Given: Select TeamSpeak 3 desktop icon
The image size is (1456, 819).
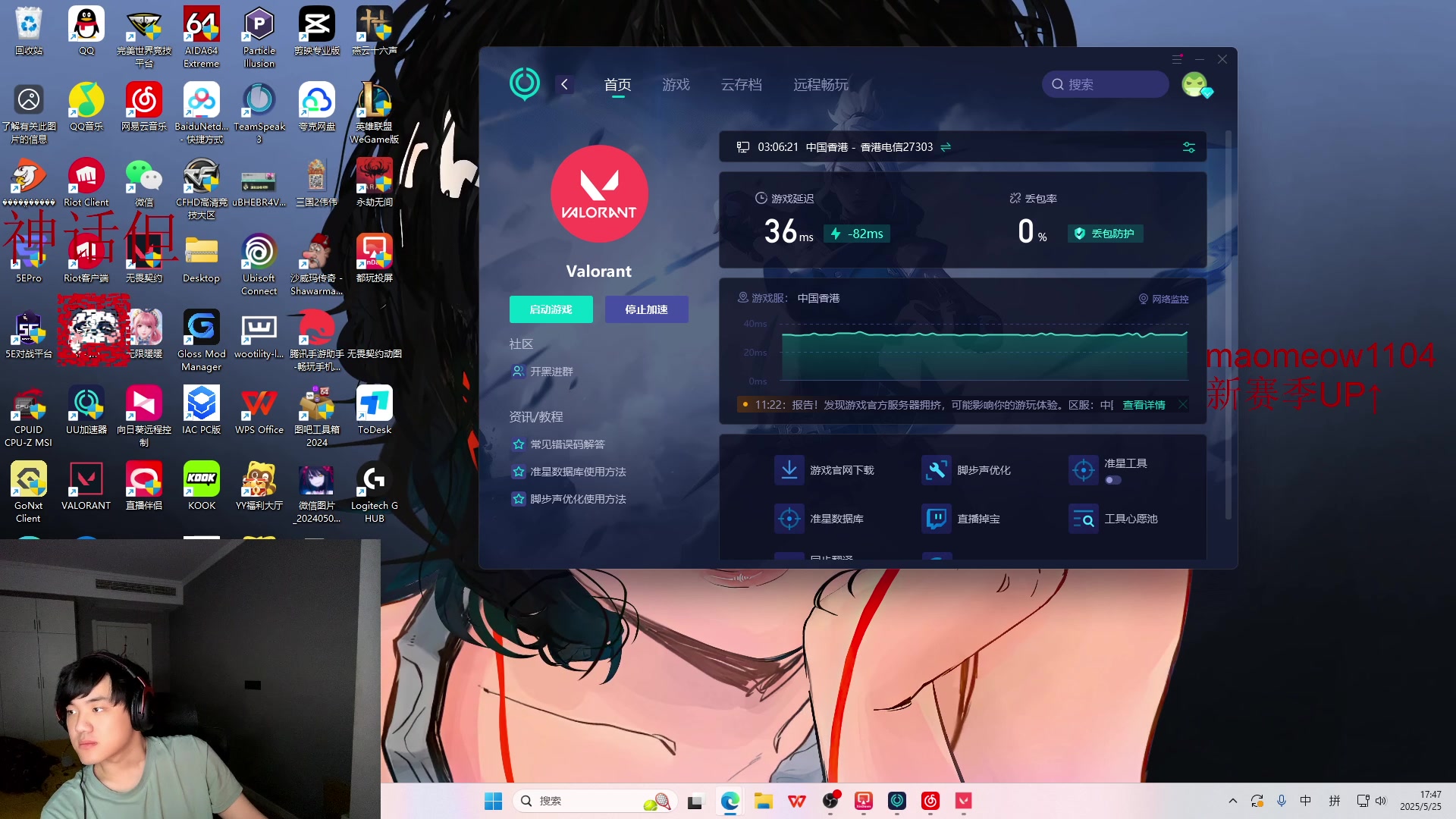Looking at the screenshot, I should pos(259,114).
